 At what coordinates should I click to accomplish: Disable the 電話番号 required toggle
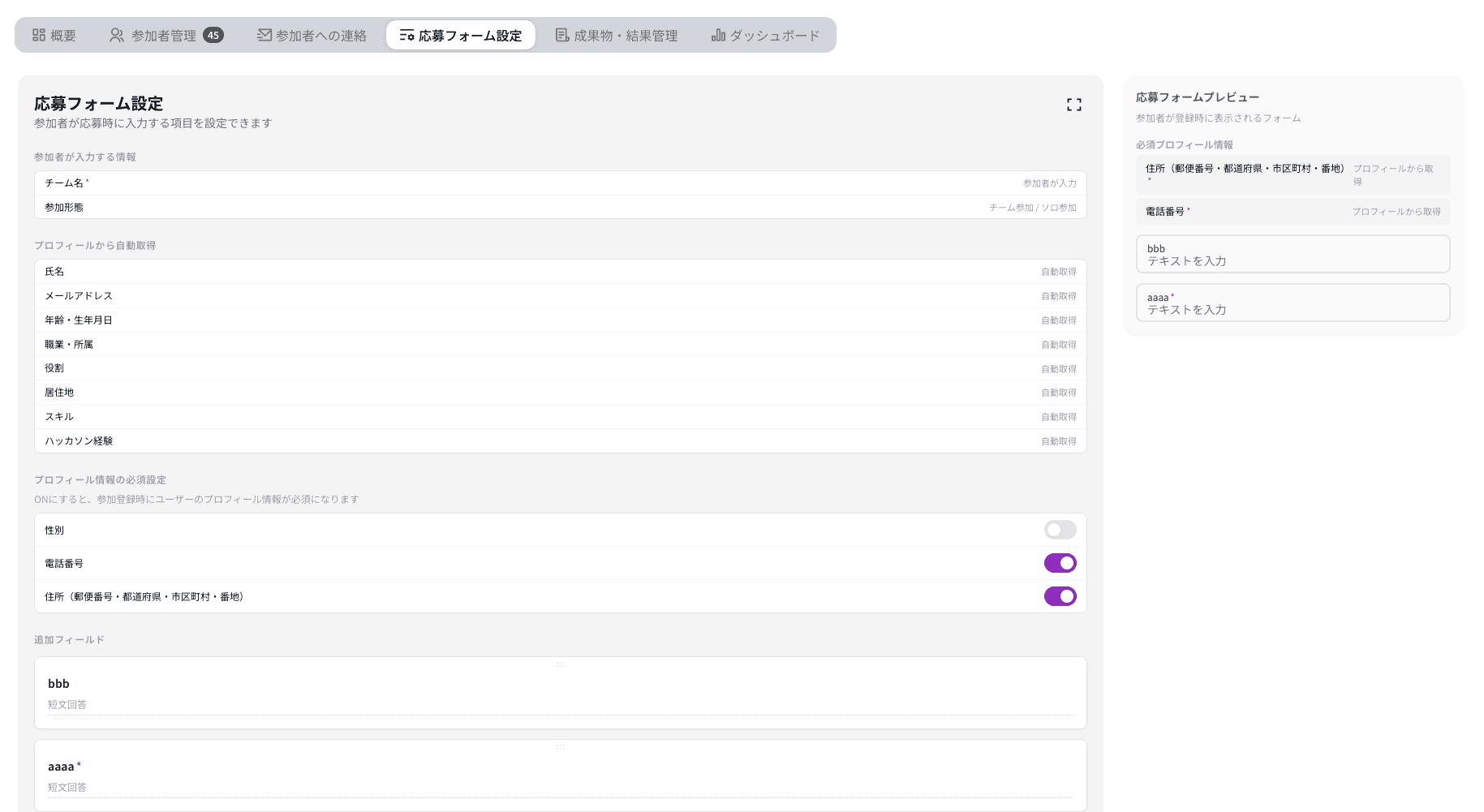click(1060, 563)
